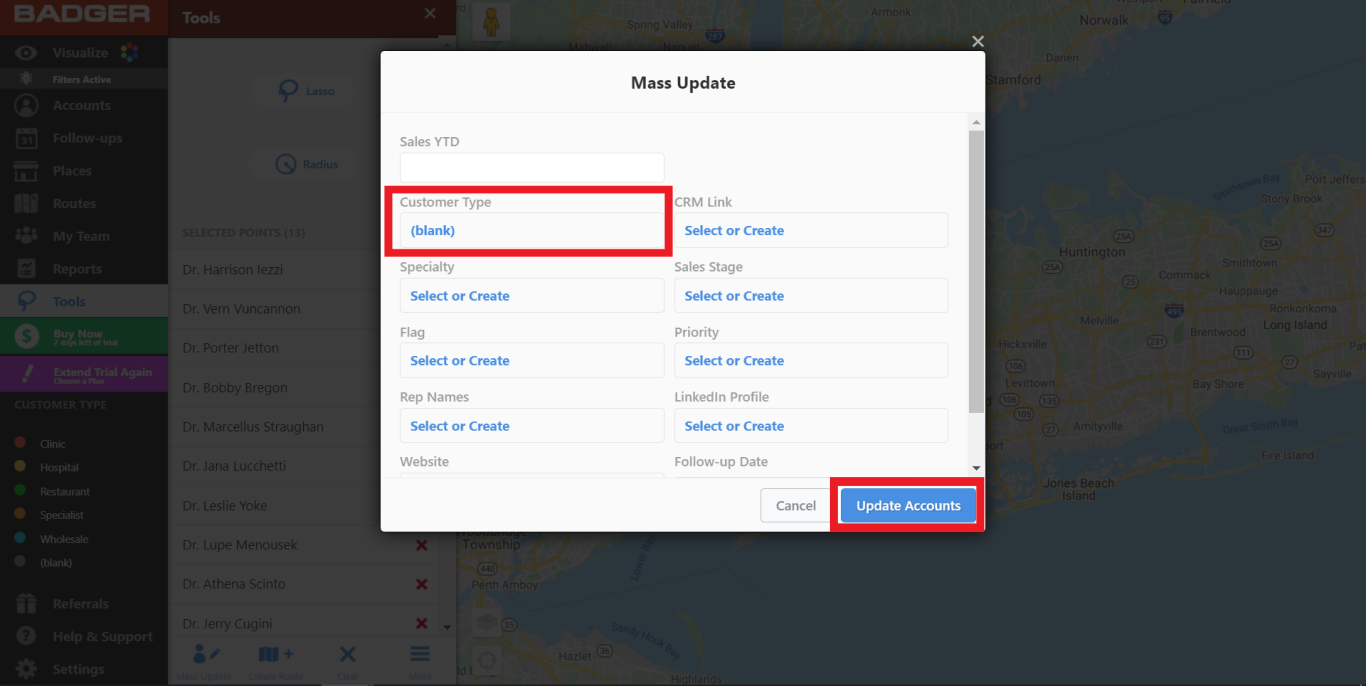The width and height of the screenshot is (1366, 686).
Task: Open the Visualize eye icon in sidebar
Action: coord(26,52)
